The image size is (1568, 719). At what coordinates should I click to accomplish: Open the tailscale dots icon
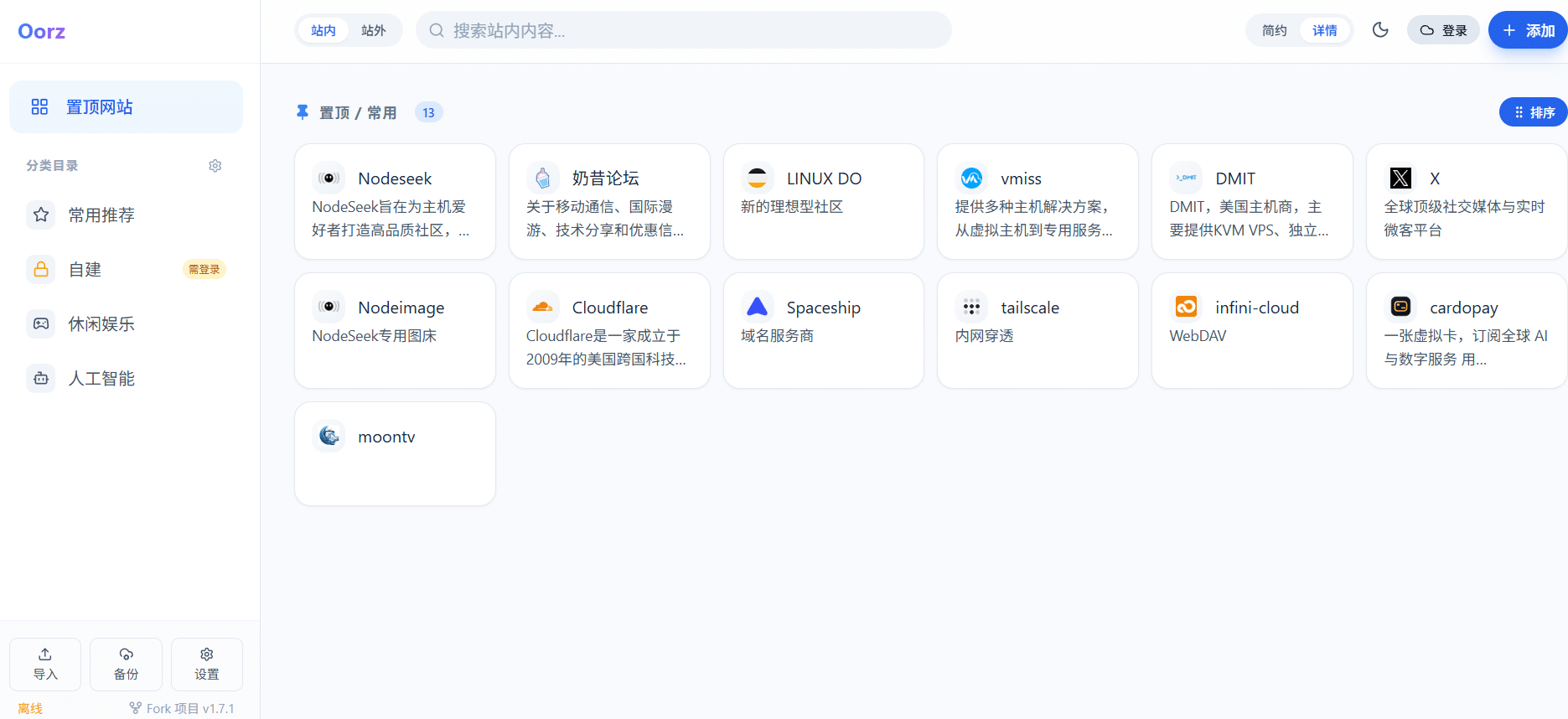tap(971, 307)
